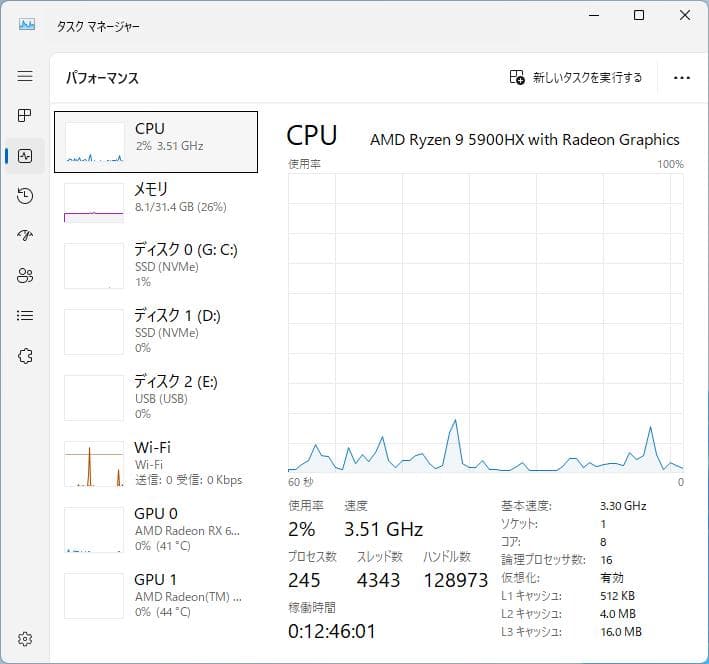Click the 3.51 GHz speed value

(x=383, y=529)
